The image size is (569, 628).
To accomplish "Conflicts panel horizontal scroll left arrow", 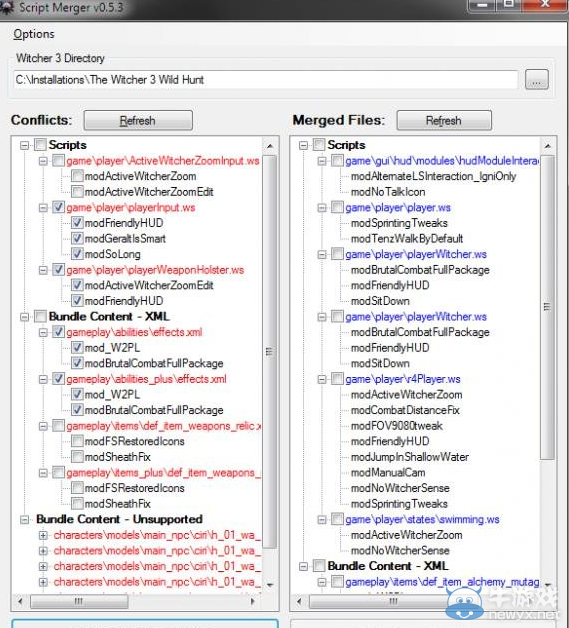I will (x=20, y=601).
